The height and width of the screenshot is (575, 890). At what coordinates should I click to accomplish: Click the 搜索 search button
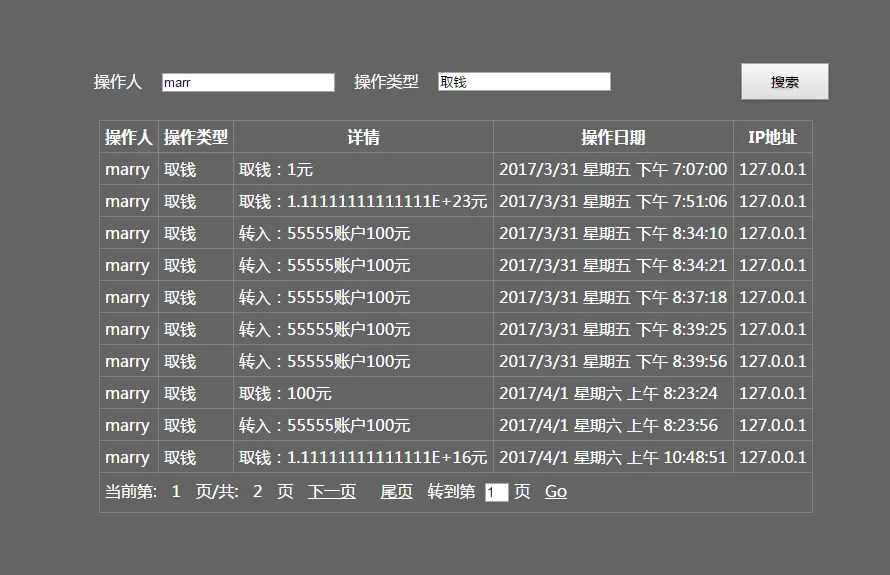784,82
